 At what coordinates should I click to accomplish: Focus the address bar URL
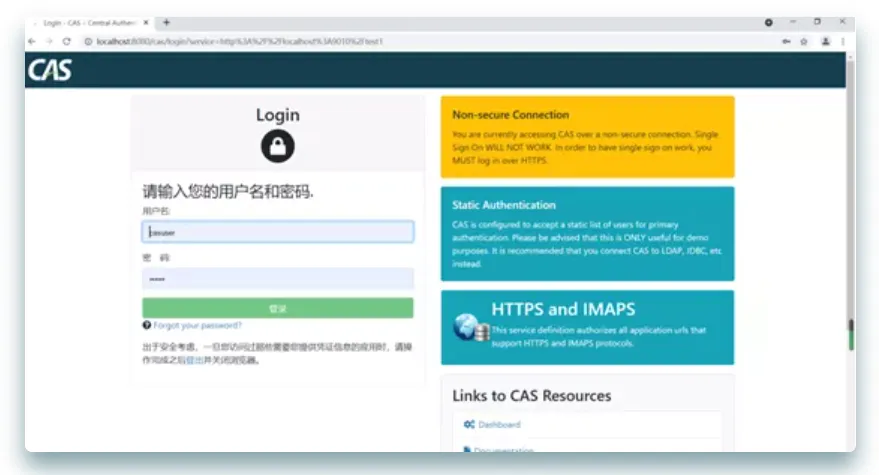point(240,41)
